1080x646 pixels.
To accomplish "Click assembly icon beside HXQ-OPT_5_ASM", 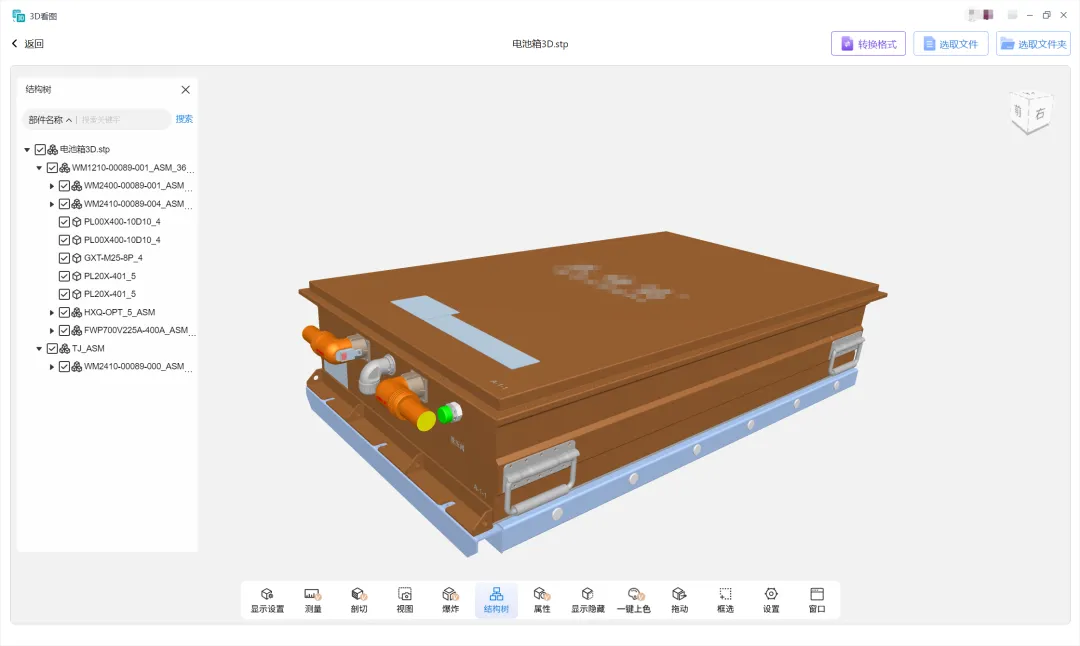I will (x=76, y=312).
